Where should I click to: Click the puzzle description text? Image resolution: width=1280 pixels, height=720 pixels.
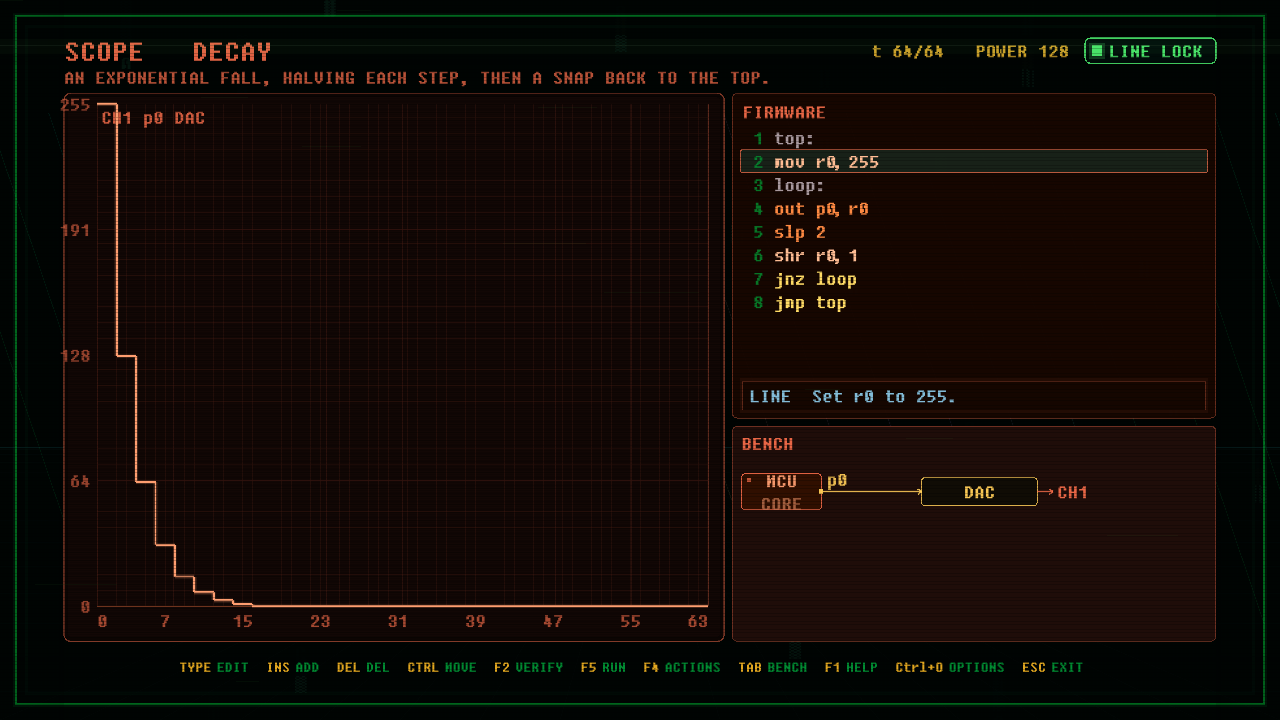click(x=417, y=78)
